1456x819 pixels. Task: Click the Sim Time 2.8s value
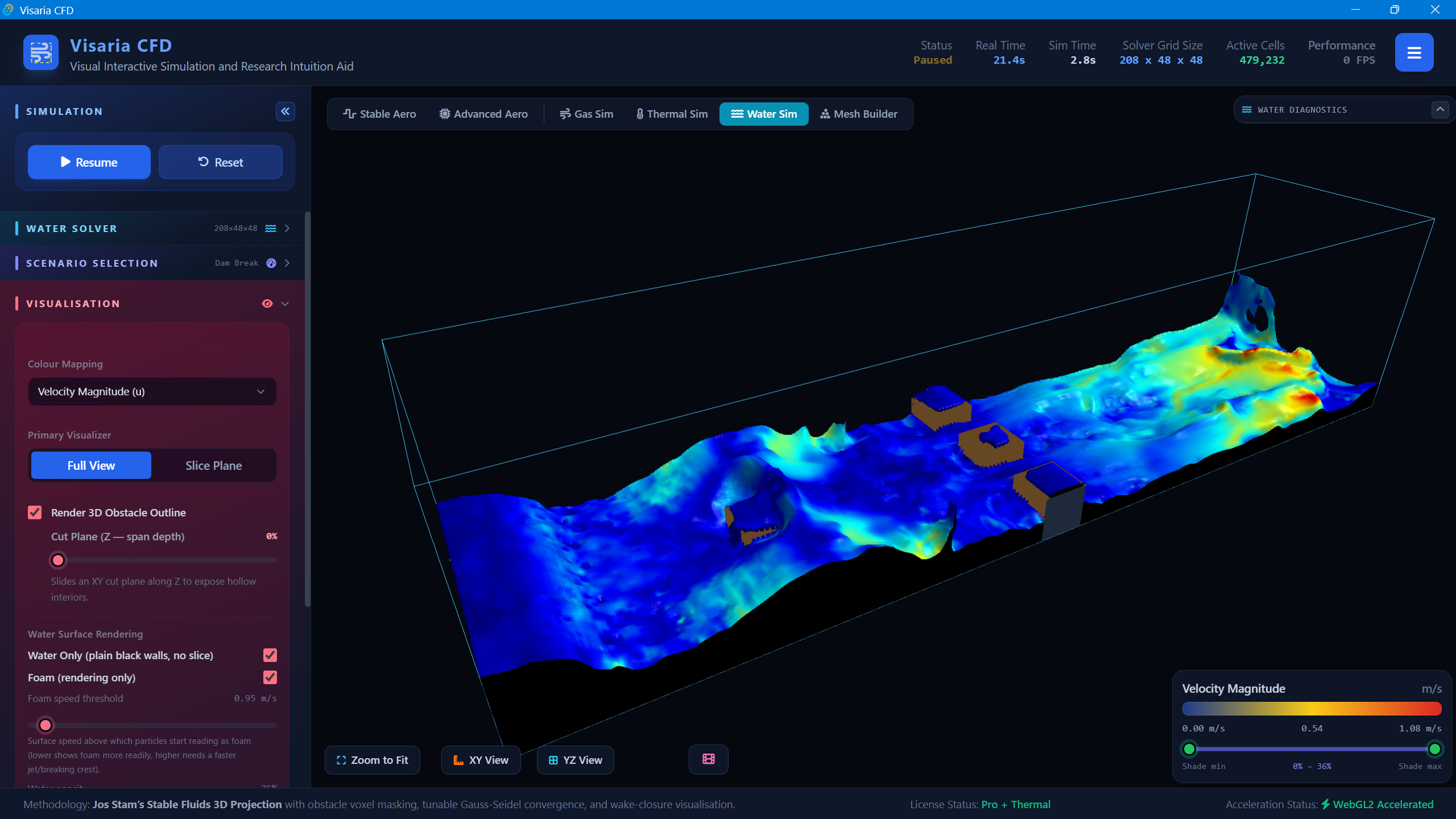click(1083, 60)
